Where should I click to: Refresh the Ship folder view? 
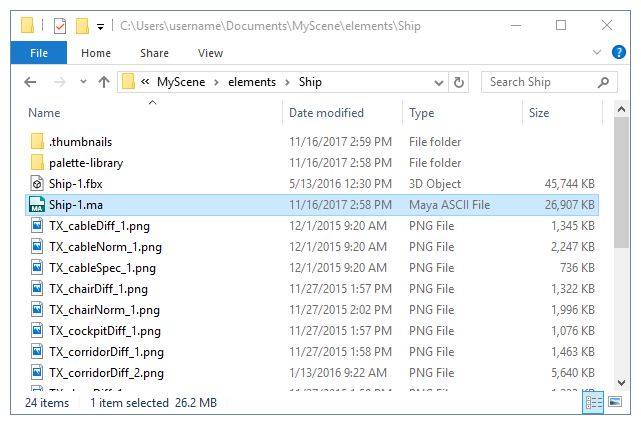(459, 82)
